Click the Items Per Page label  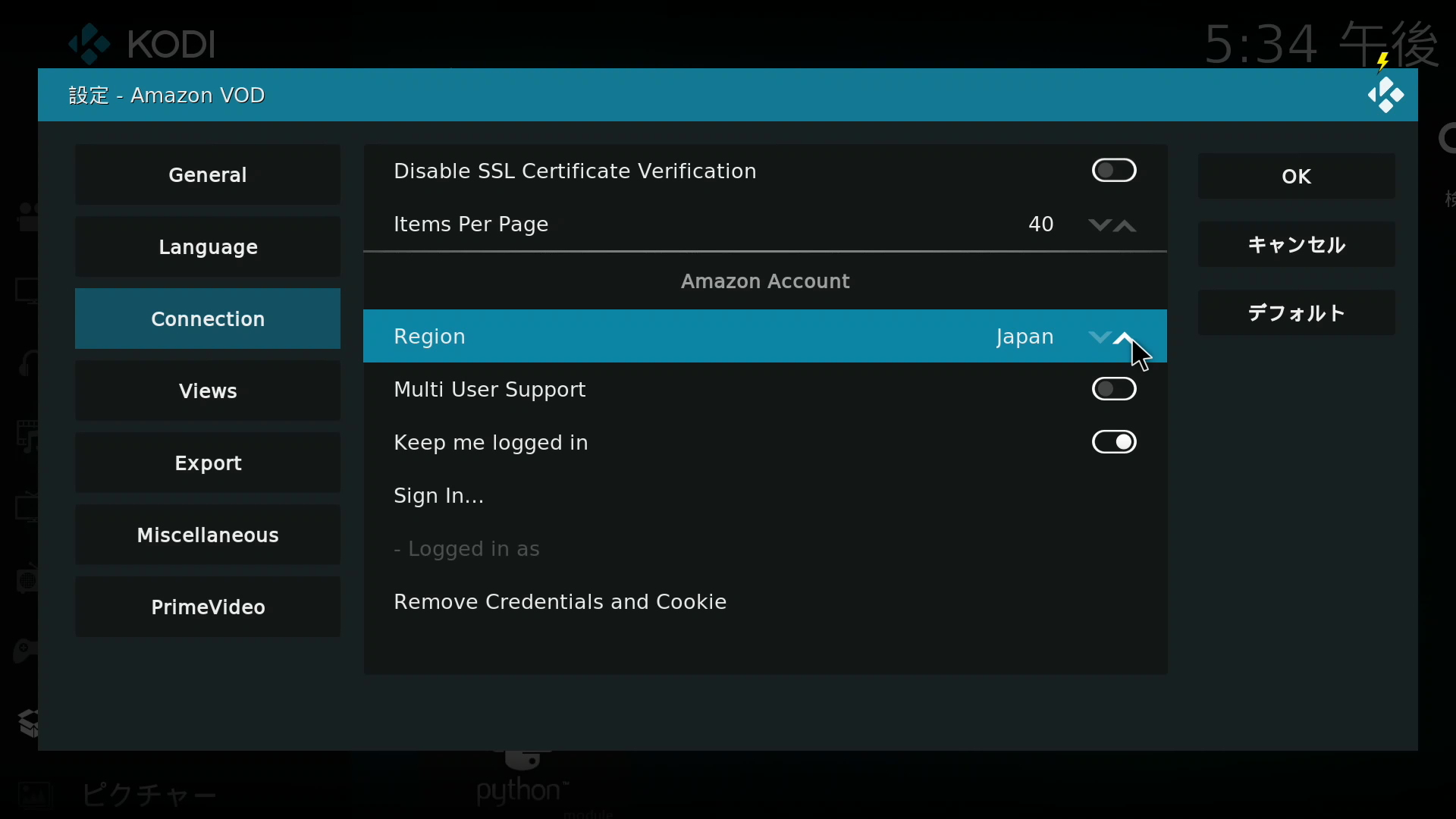tap(471, 224)
